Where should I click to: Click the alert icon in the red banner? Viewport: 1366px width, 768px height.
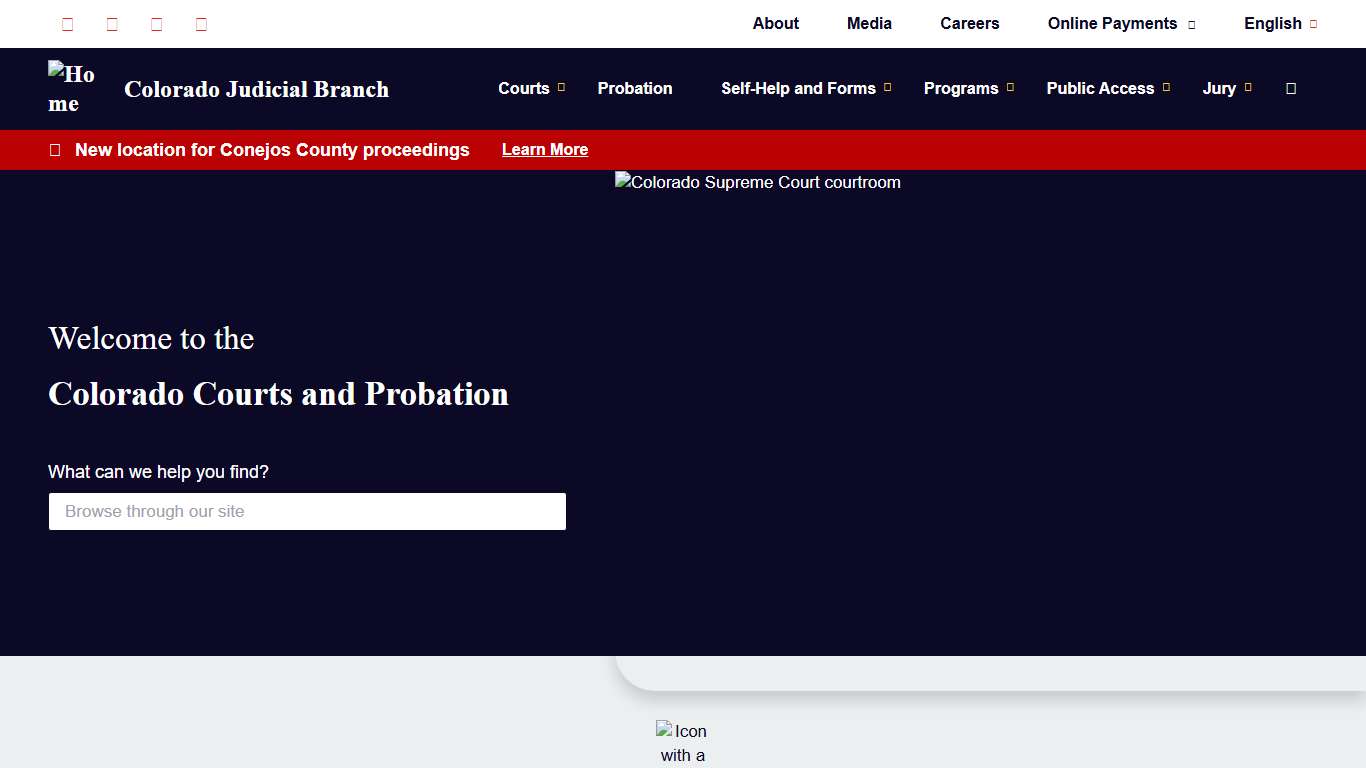pos(55,150)
